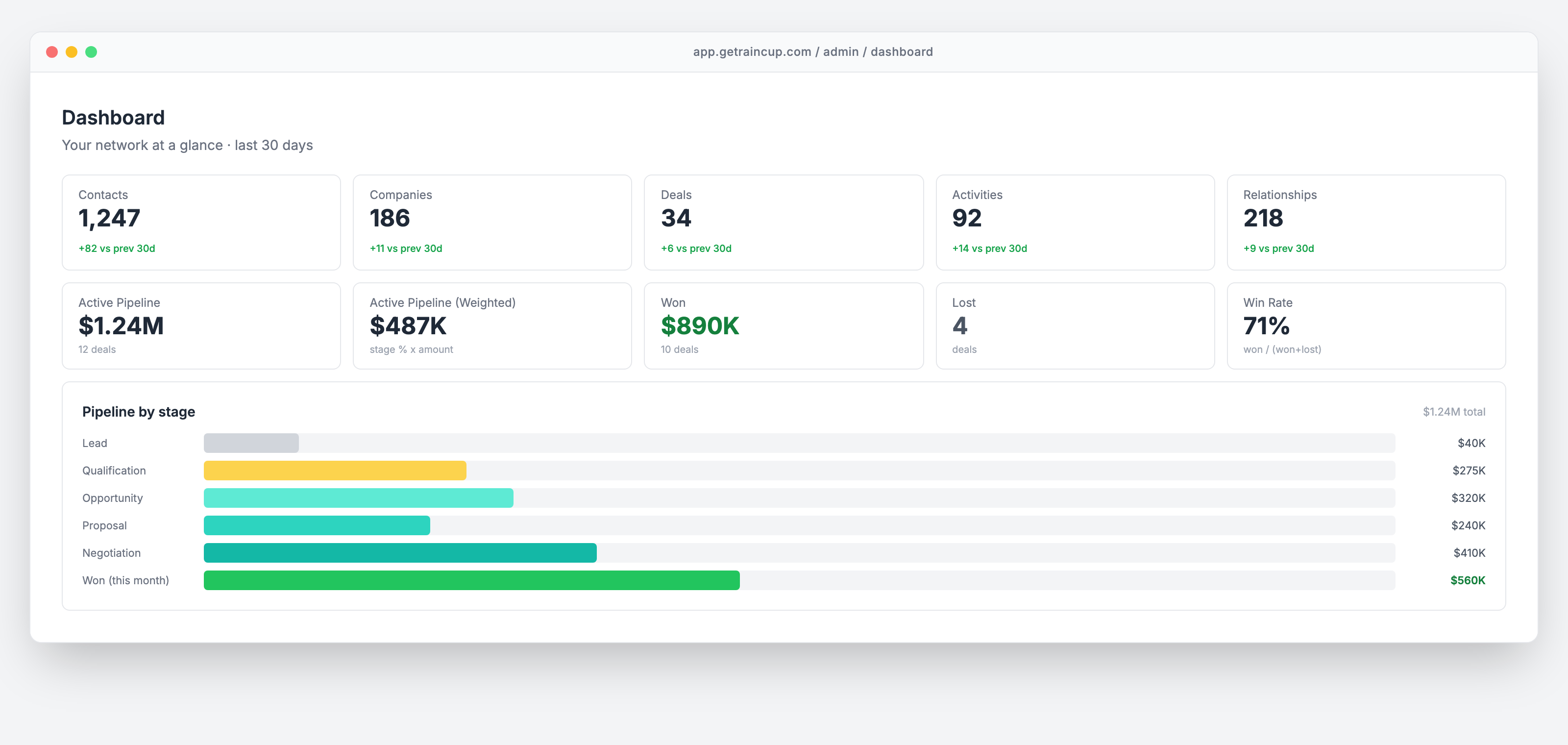Click the 'stage % x amount' caption
Viewport: 1568px width, 745px height.
[412, 349]
